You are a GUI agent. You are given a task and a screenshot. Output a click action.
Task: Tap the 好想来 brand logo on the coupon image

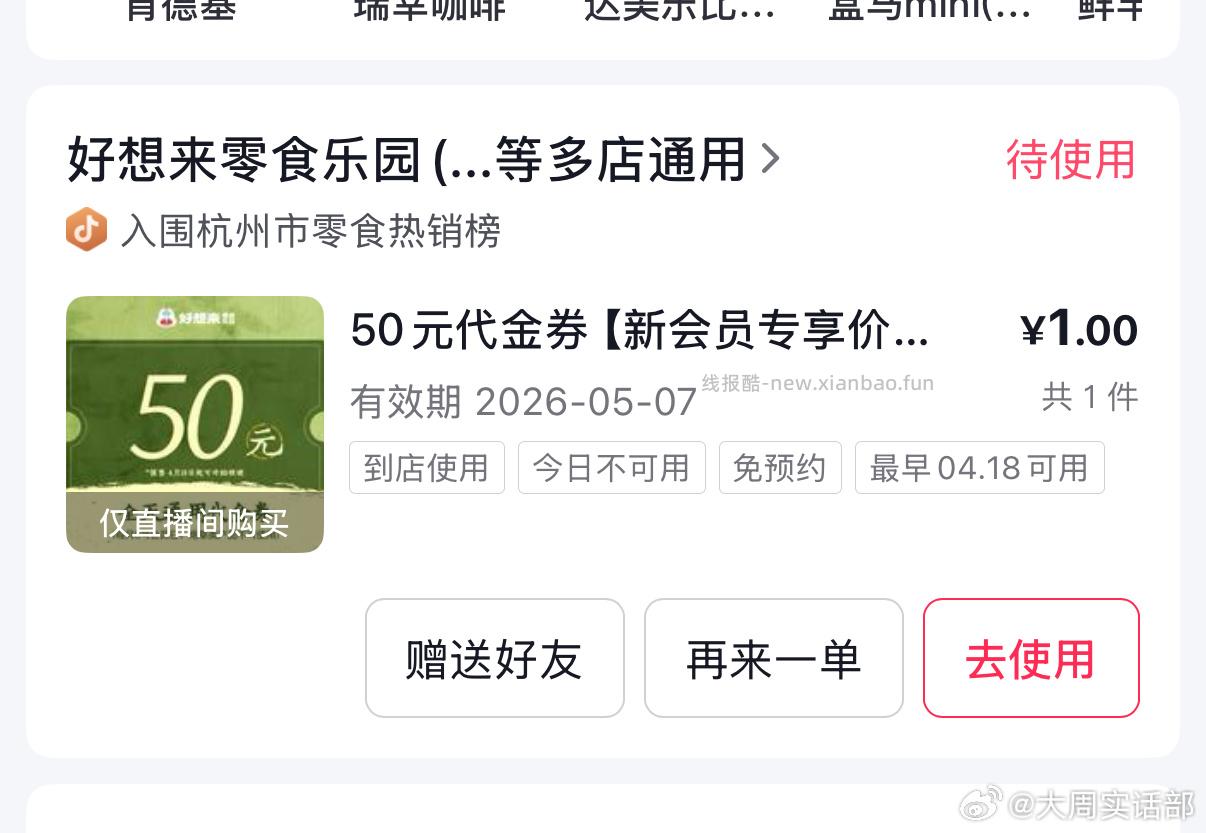pyautogui.click(x=194, y=318)
